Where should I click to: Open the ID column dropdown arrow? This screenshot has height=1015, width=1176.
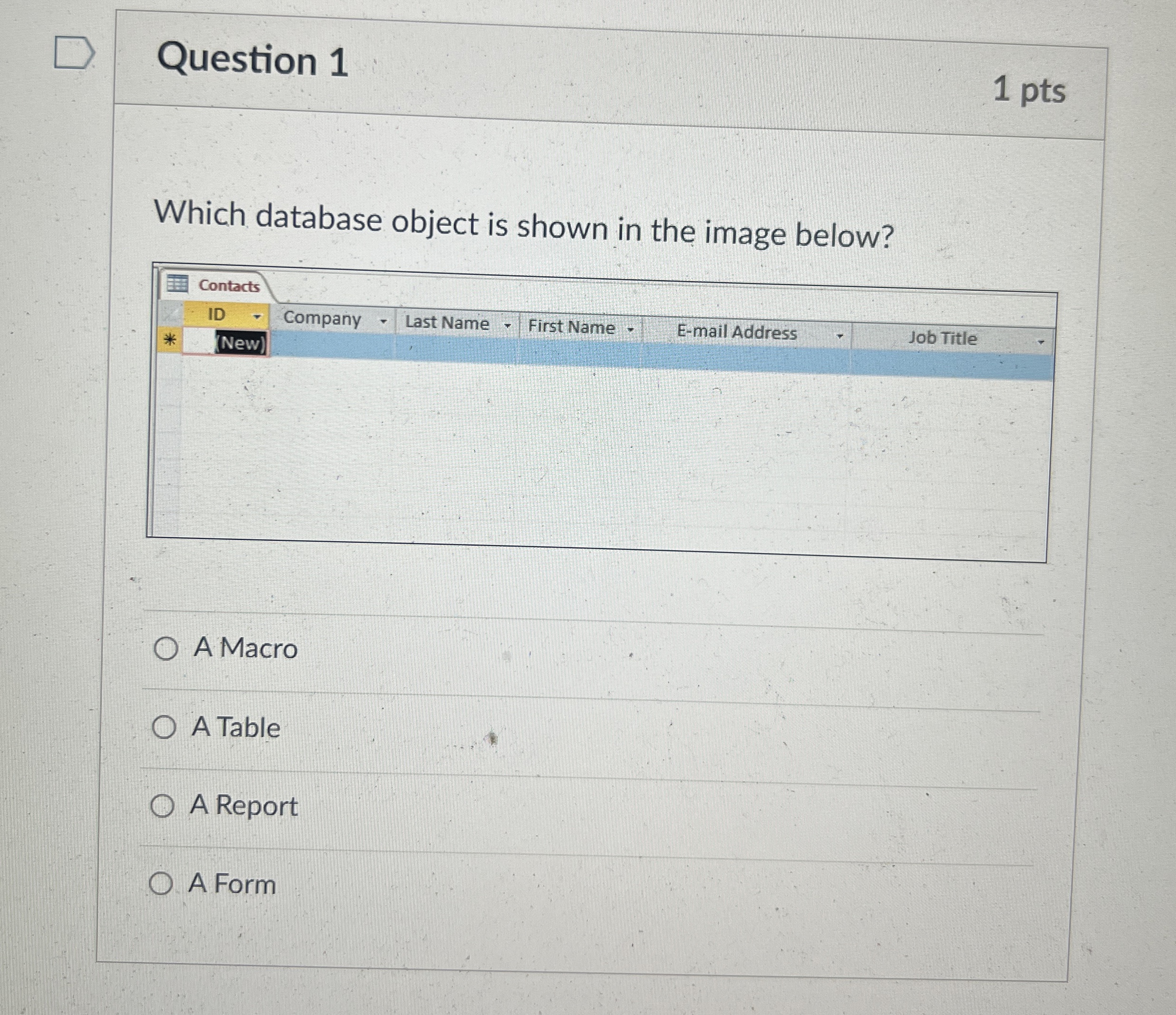(x=256, y=316)
